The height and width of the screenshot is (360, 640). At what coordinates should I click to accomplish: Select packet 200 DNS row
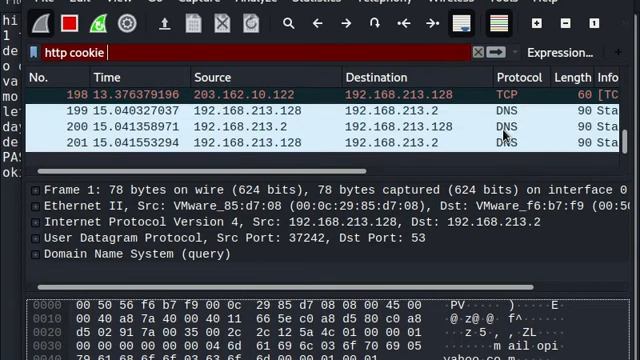click(x=322, y=127)
